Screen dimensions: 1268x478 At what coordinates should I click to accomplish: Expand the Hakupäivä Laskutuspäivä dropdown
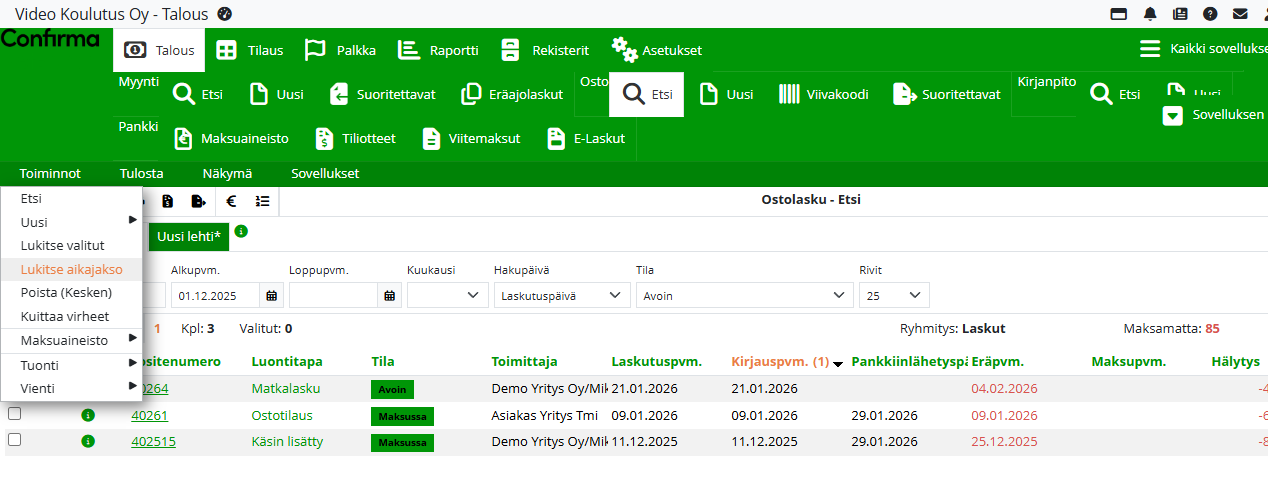[562, 296]
